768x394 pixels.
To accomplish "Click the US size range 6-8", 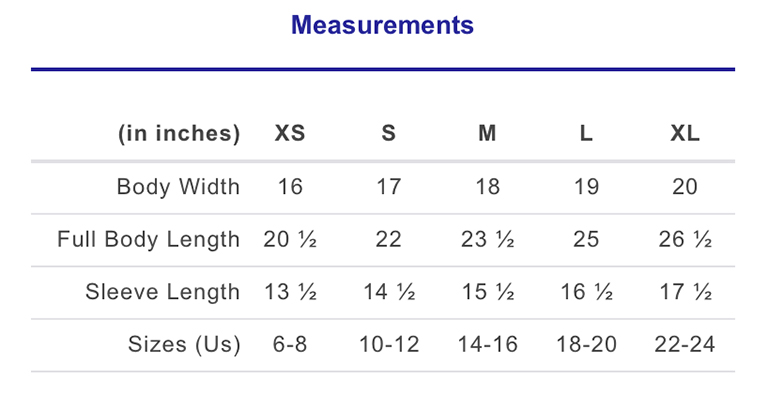I will coord(290,345).
